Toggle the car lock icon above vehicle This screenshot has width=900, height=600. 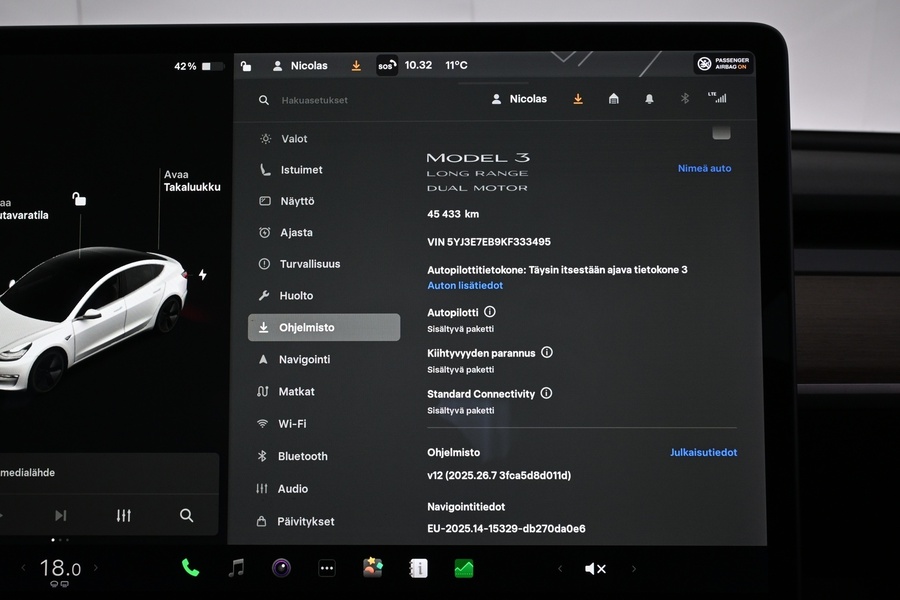[79, 199]
